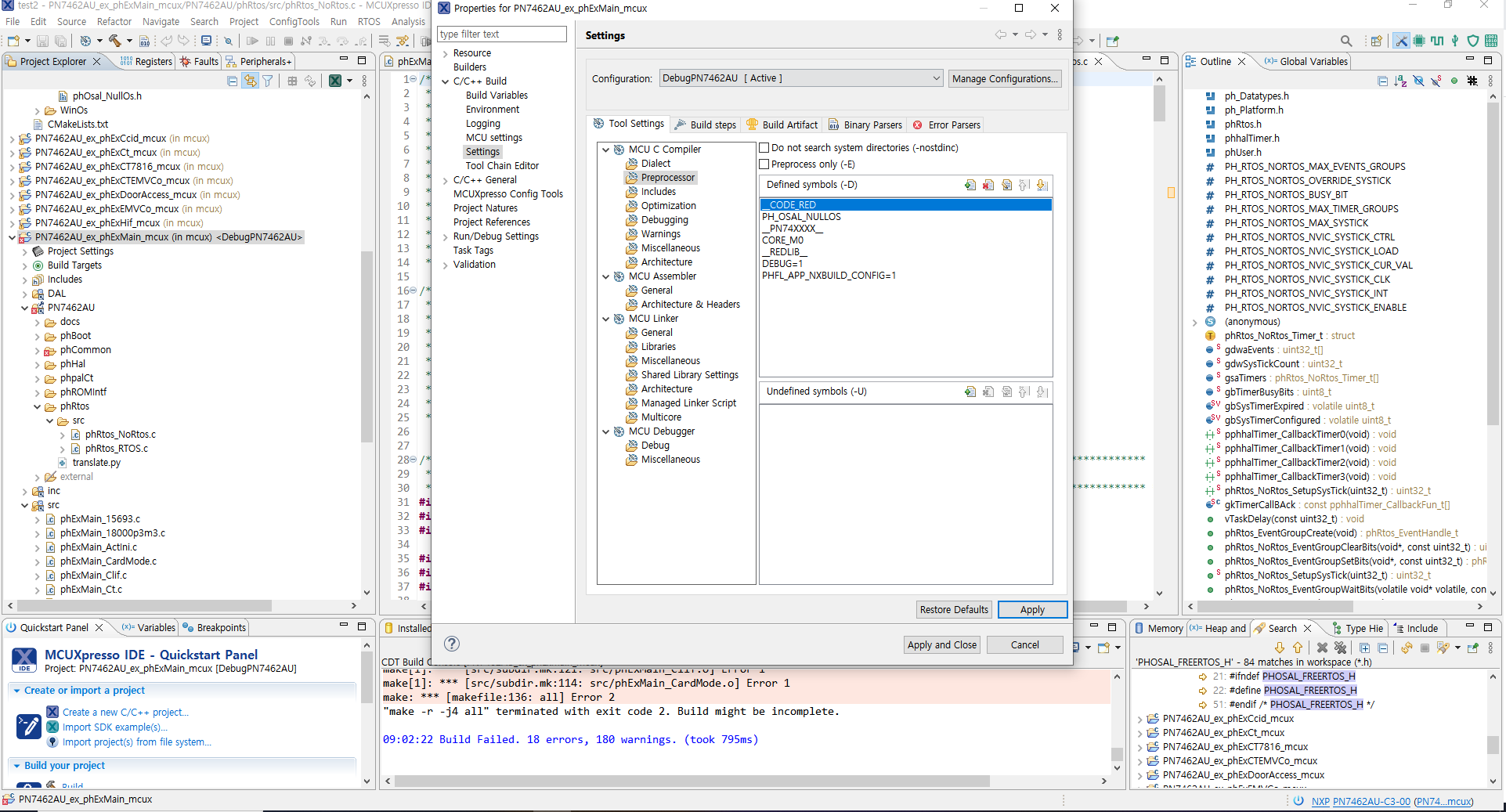The height and width of the screenshot is (812, 1506).
Task: Click the Apply button
Action: pyautogui.click(x=1032, y=609)
